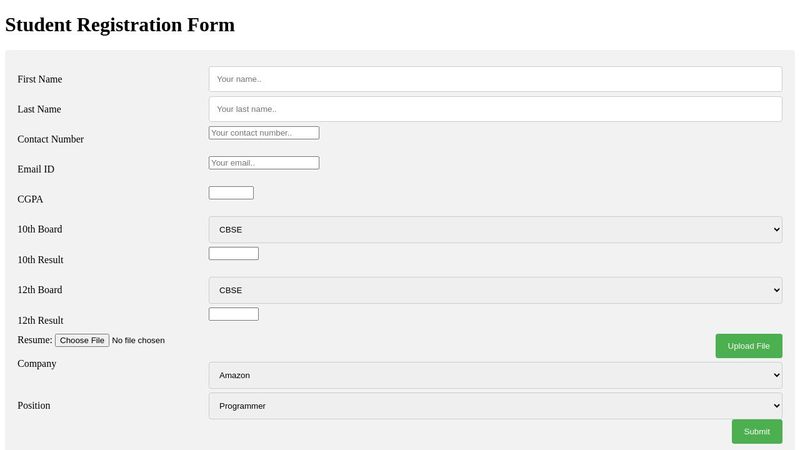Viewport: 800px width, 450px height.
Task: Click the 10th Board dropdown arrow
Action: pyautogui.click(x=777, y=230)
